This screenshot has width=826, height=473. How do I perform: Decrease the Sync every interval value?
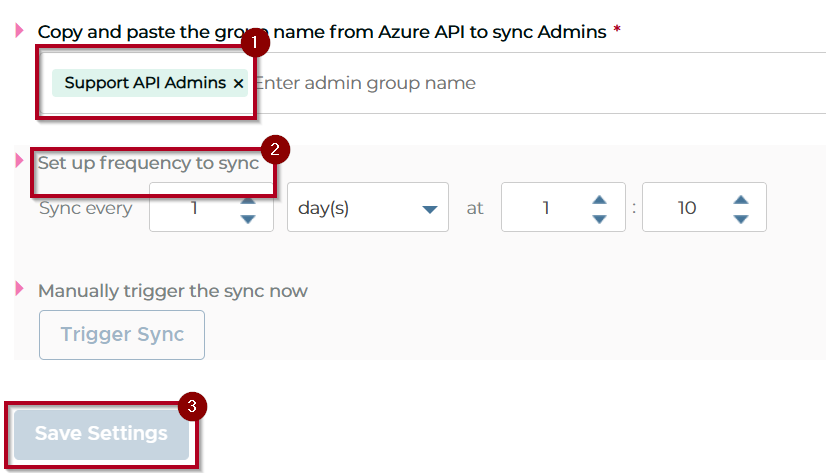pos(248,219)
